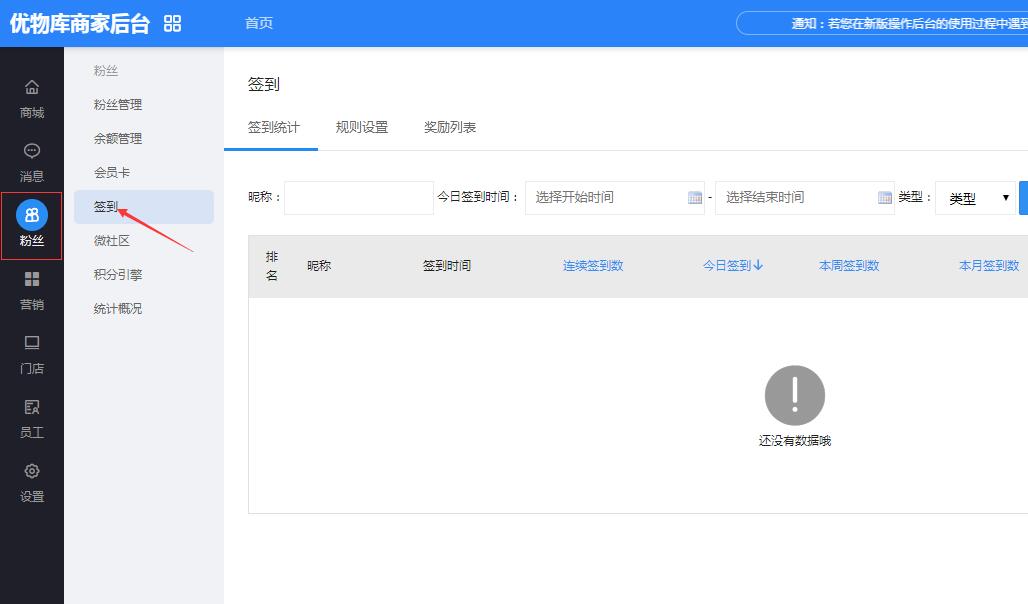
Task: Expand the 类型 type dropdown
Action: click(975, 198)
